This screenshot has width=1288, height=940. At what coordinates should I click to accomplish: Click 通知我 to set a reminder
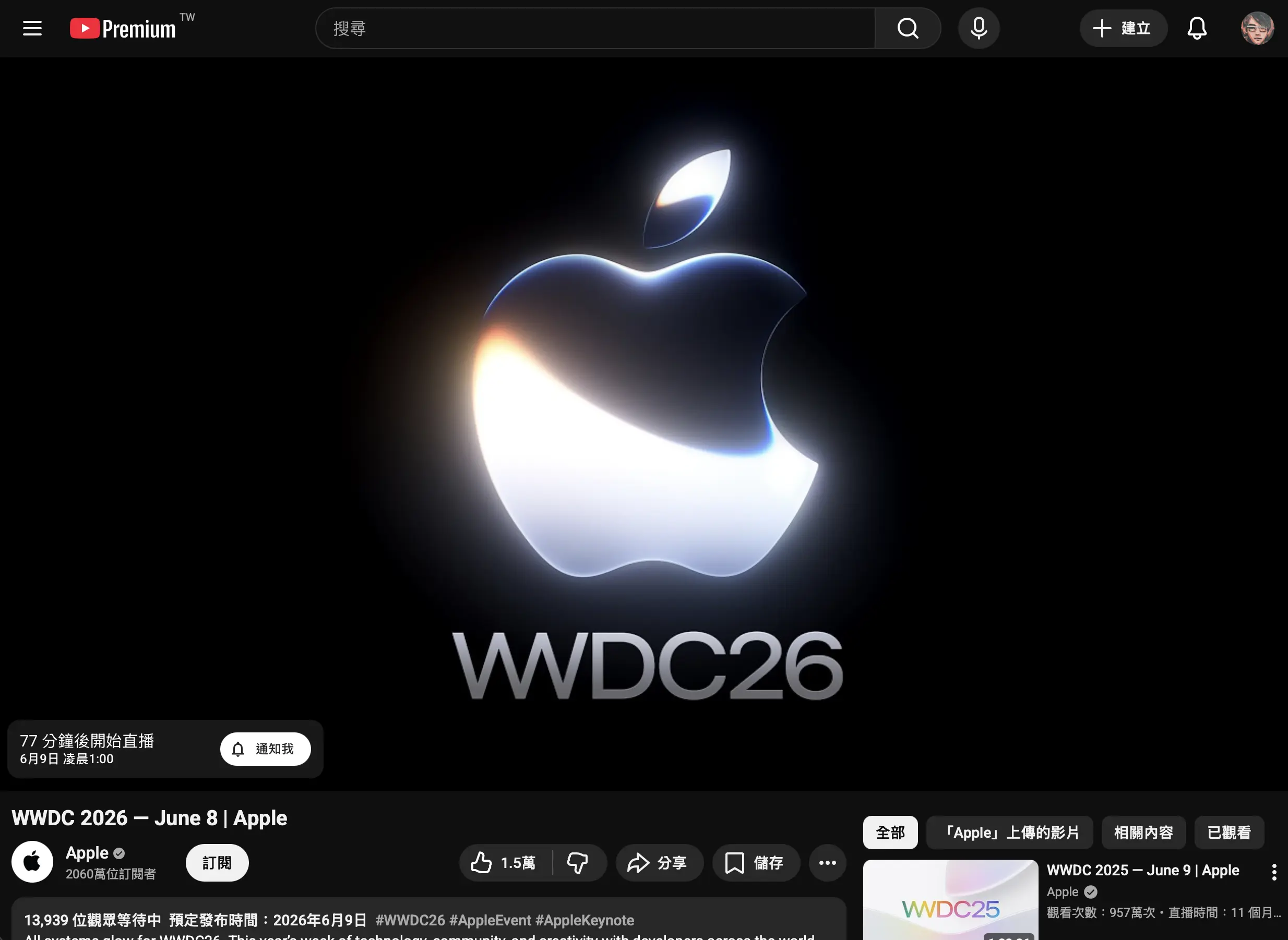click(x=265, y=749)
